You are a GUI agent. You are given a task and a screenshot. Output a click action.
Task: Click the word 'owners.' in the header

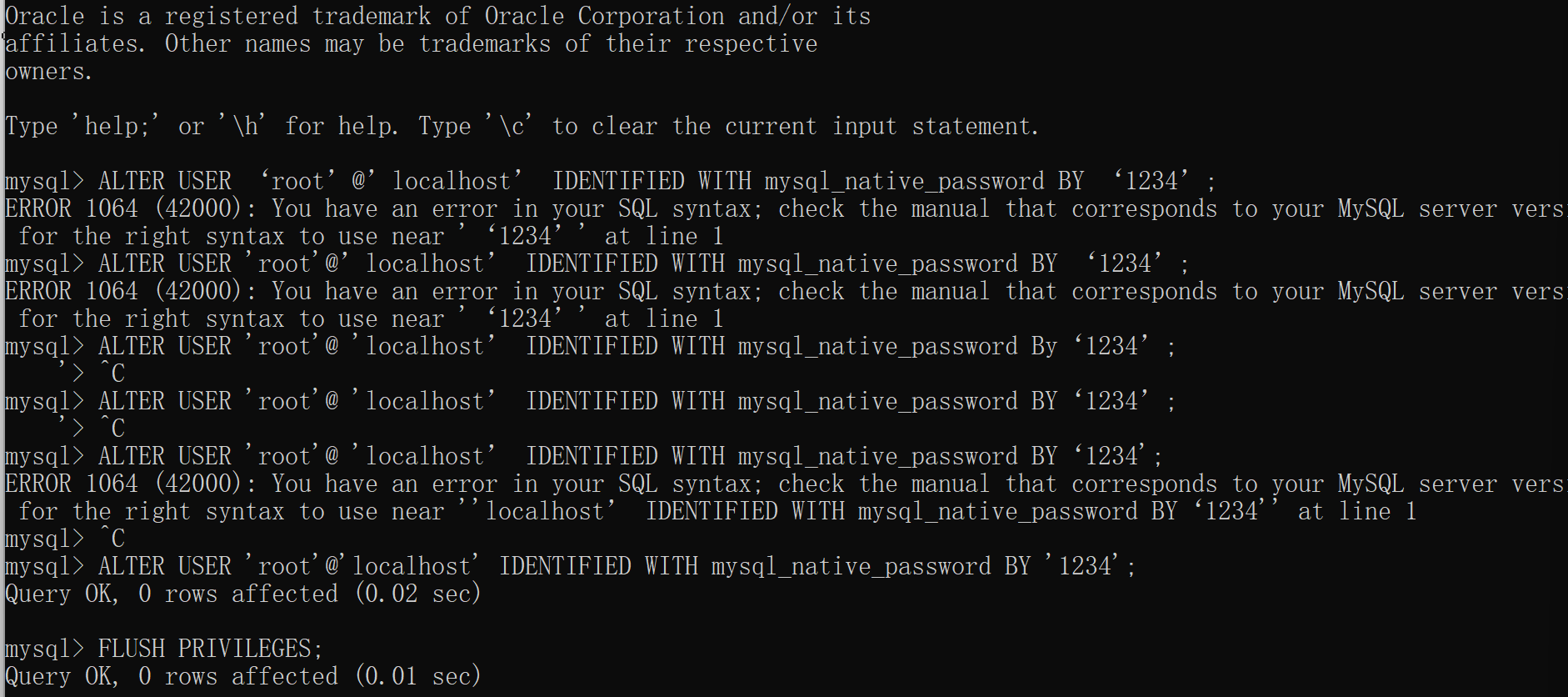(48, 71)
